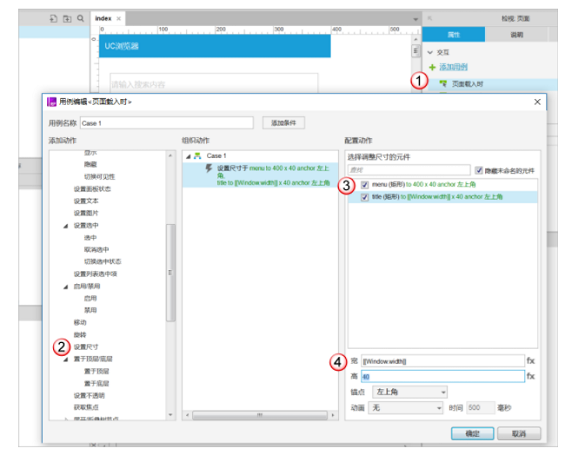565x455 pixels.
Task: Click the lightning bolt action icon in Case 1
Action: (209, 168)
